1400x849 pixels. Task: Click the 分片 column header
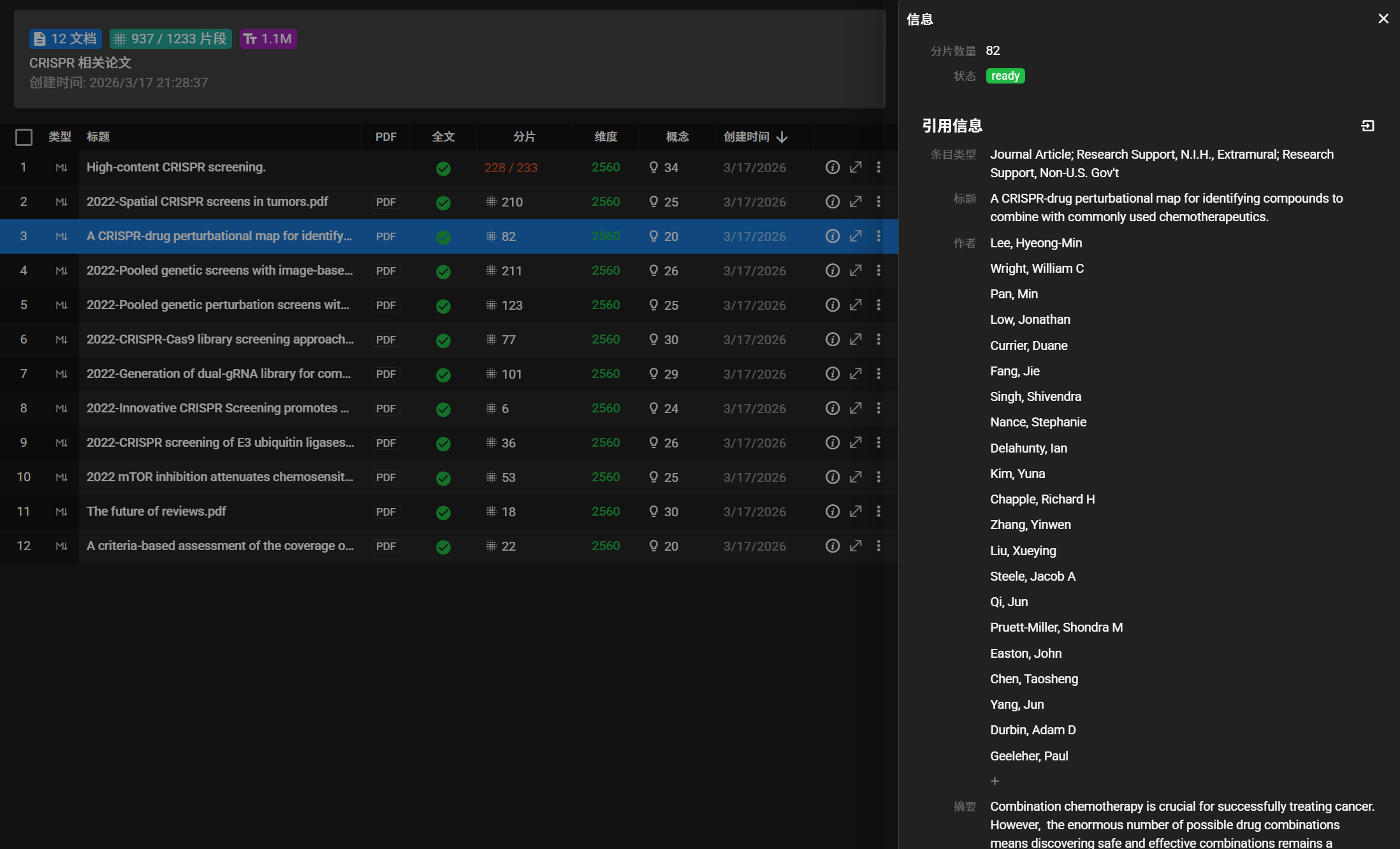coord(524,137)
